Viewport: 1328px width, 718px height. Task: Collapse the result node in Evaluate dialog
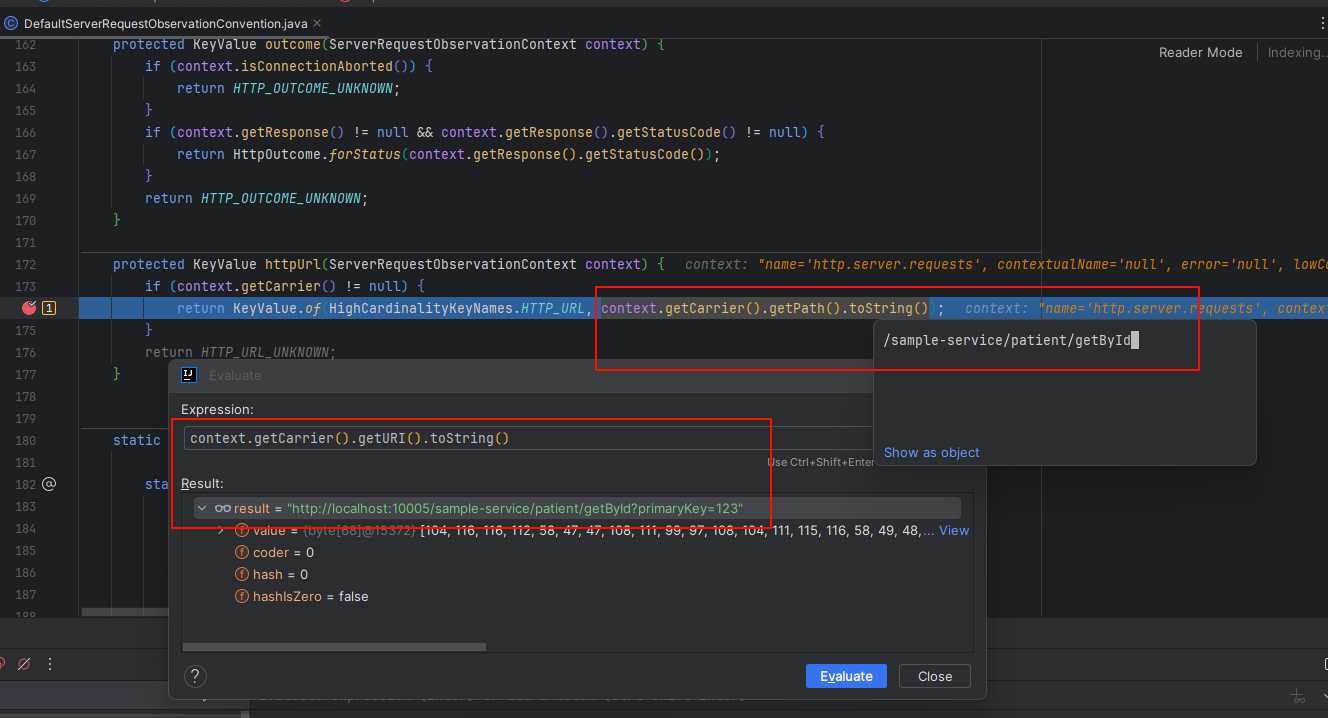[203, 508]
